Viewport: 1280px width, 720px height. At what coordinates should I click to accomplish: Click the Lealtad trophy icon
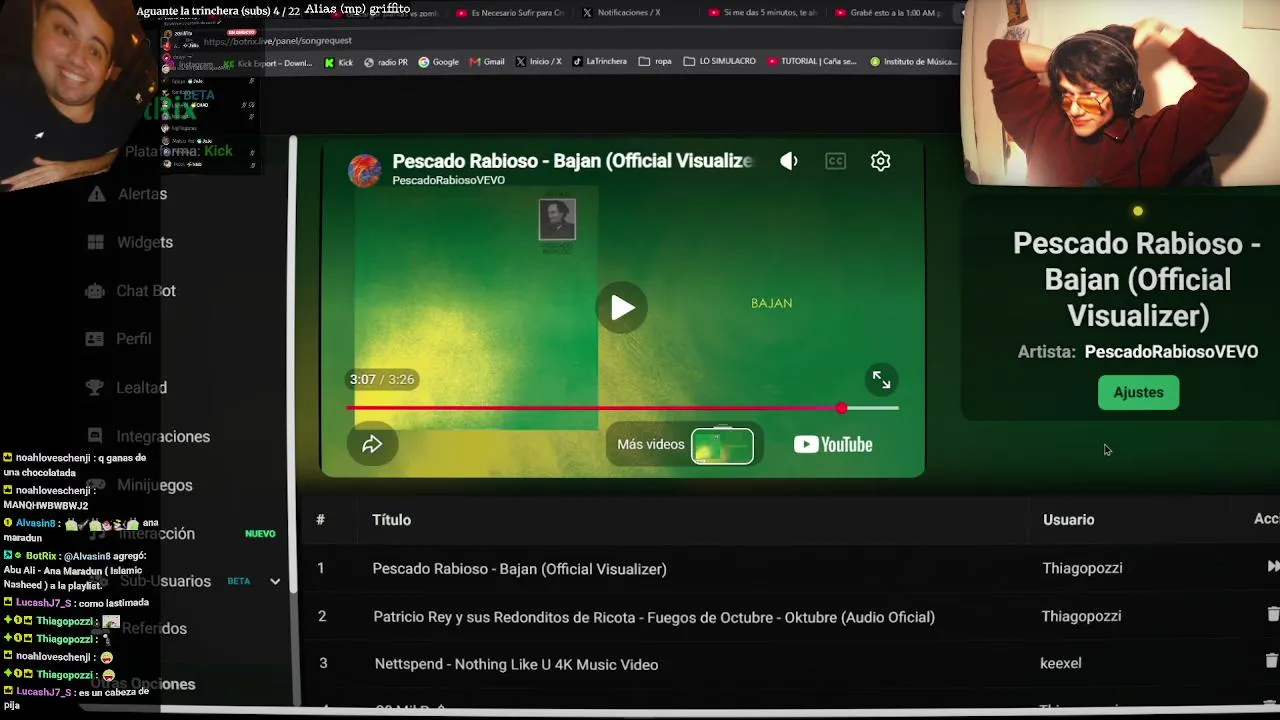[x=95, y=387]
